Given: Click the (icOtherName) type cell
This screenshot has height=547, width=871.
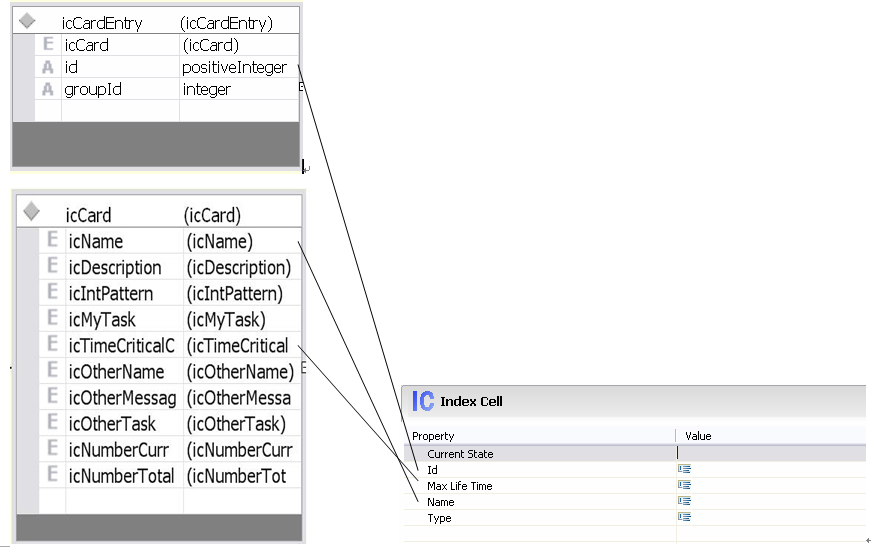Looking at the screenshot, I should coord(240,372).
